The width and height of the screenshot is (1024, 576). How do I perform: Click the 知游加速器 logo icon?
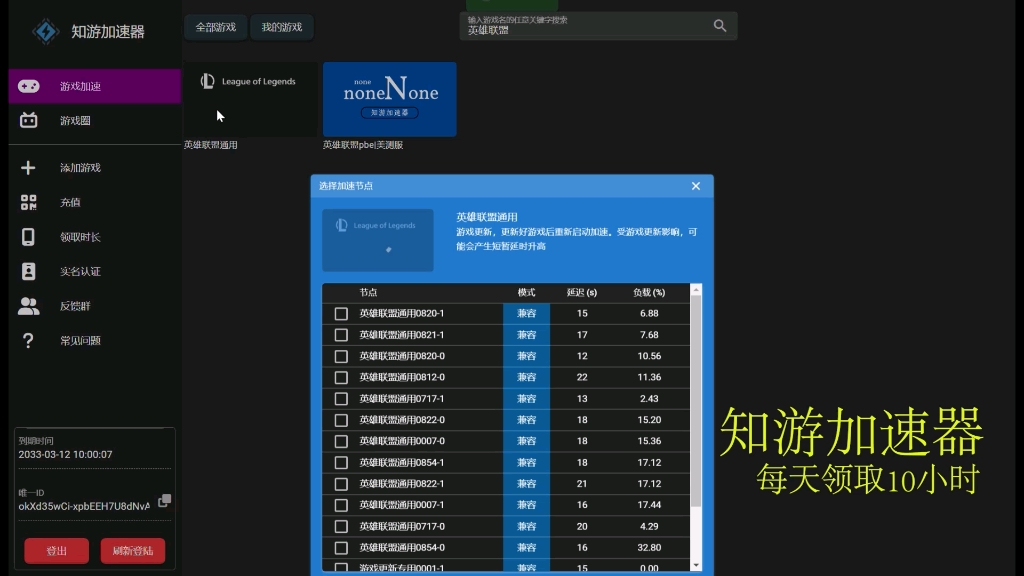pos(46,31)
